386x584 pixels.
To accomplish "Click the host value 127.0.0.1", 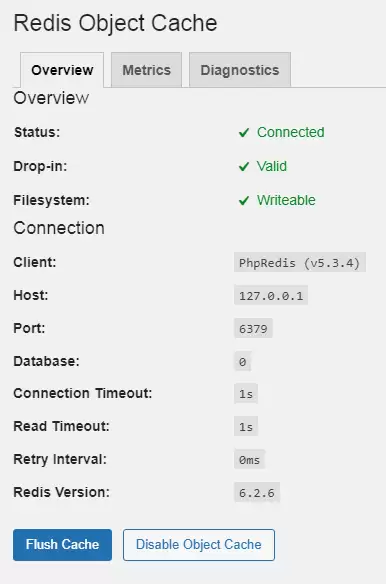I will (271, 296).
